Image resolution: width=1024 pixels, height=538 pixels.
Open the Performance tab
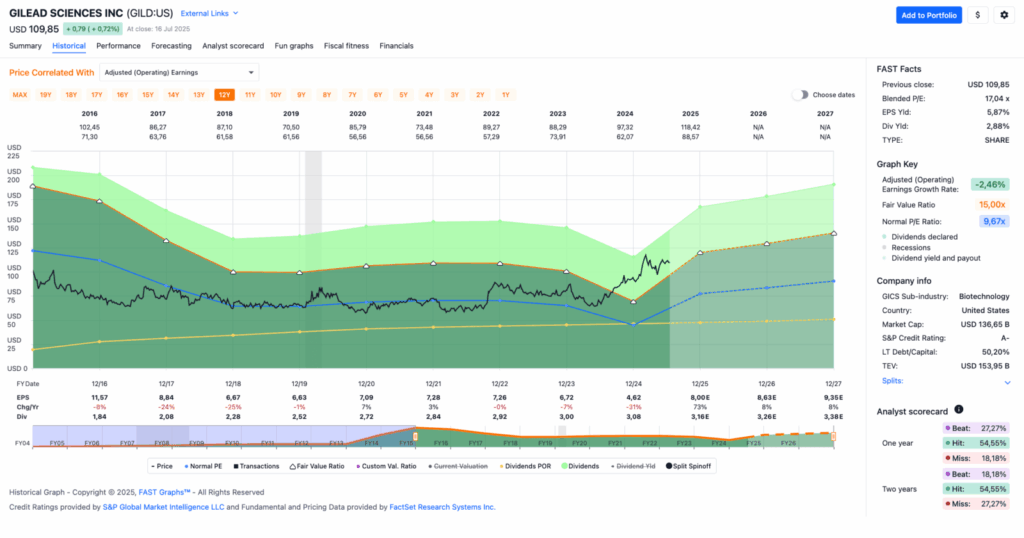tap(118, 46)
